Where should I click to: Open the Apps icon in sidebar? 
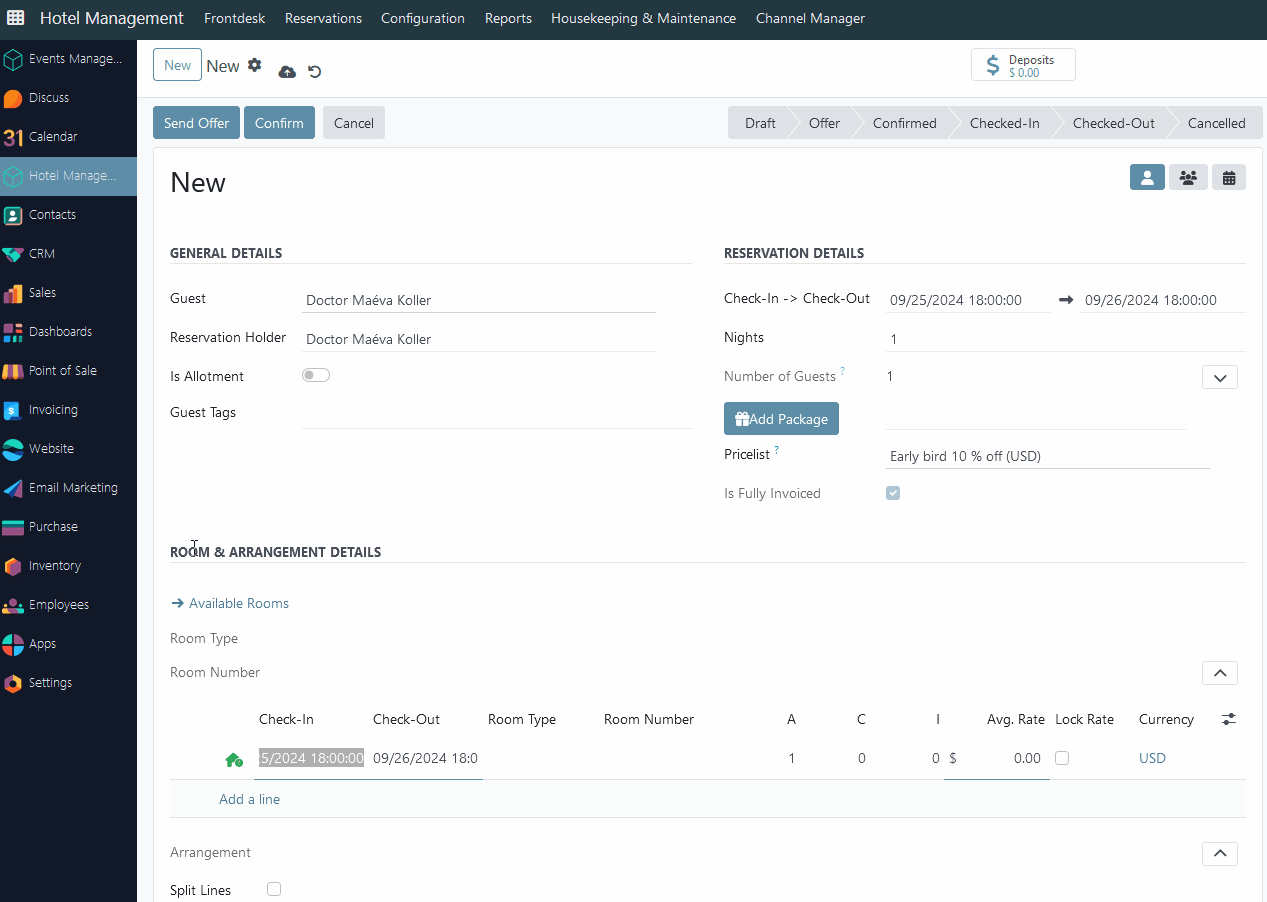(x=13, y=644)
